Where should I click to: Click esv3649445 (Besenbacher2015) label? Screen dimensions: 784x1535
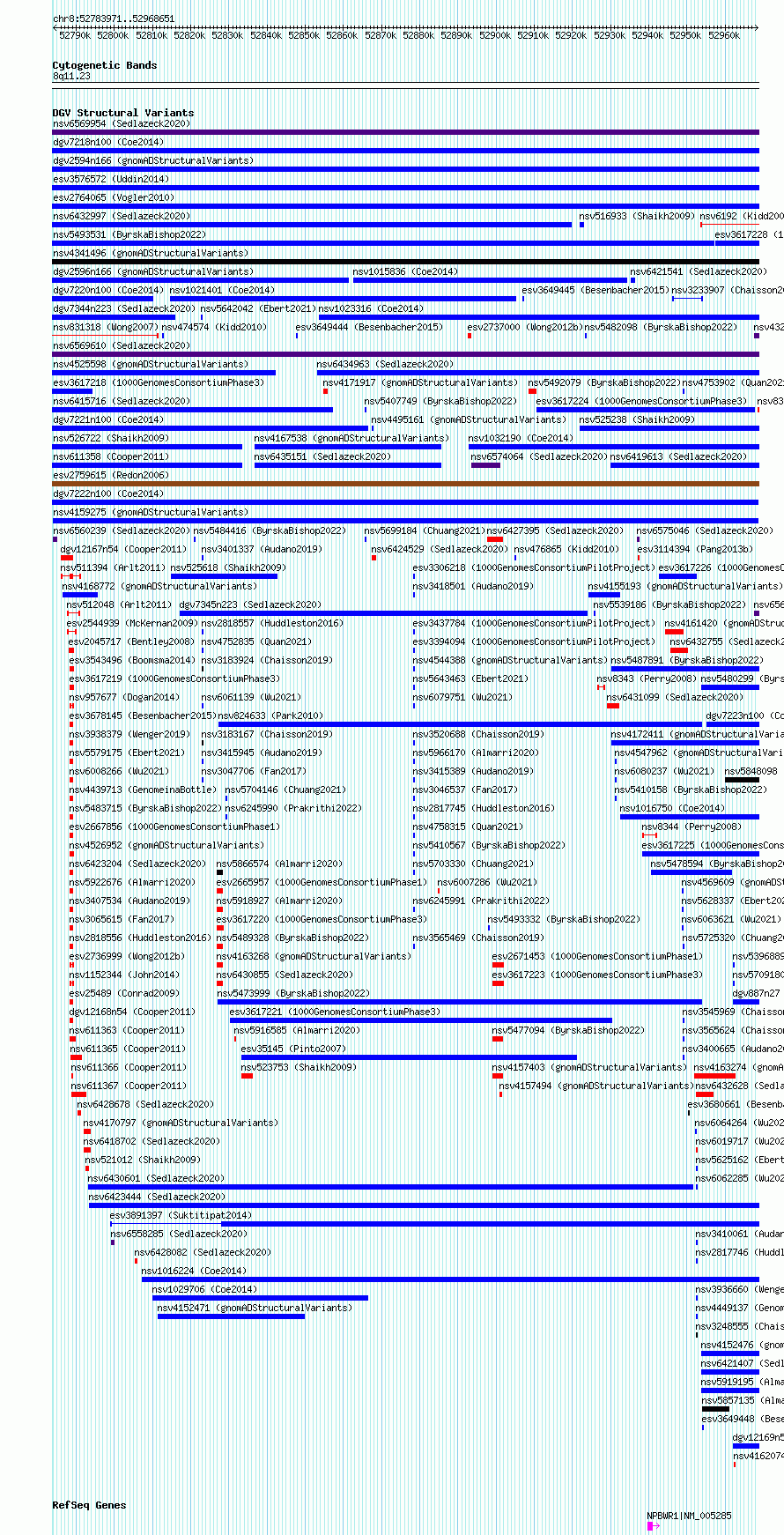click(x=595, y=290)
